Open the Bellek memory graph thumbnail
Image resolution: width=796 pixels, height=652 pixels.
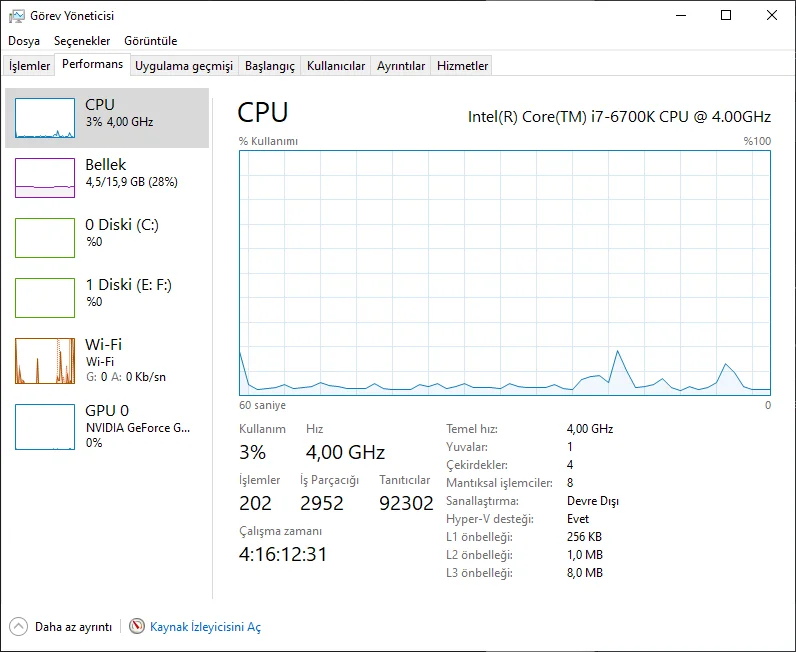(x=45, y=178)
